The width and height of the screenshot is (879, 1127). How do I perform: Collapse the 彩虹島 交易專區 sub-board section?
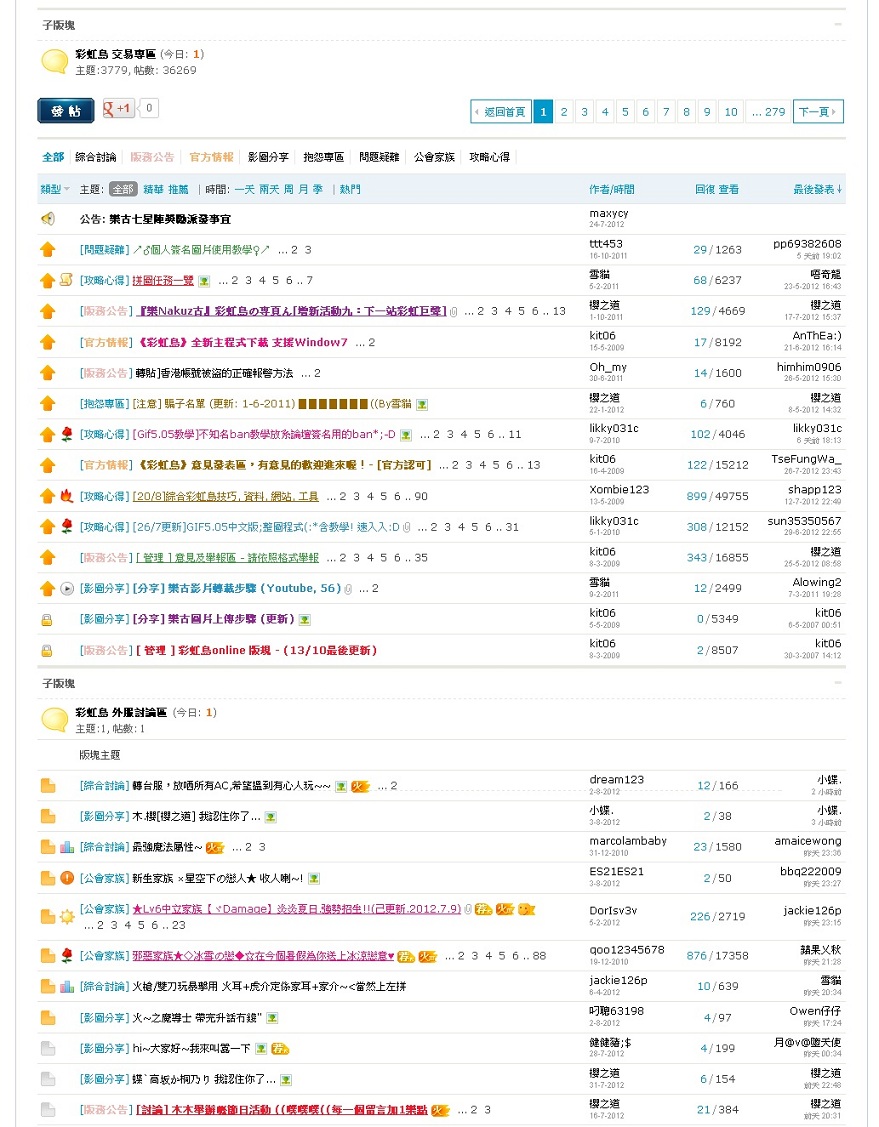point(838,24)
